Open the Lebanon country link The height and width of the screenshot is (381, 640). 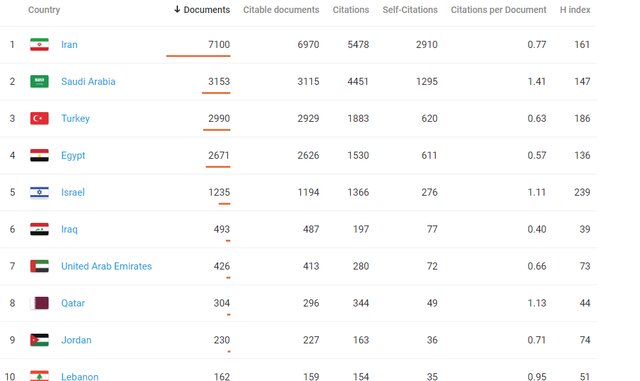80,377
